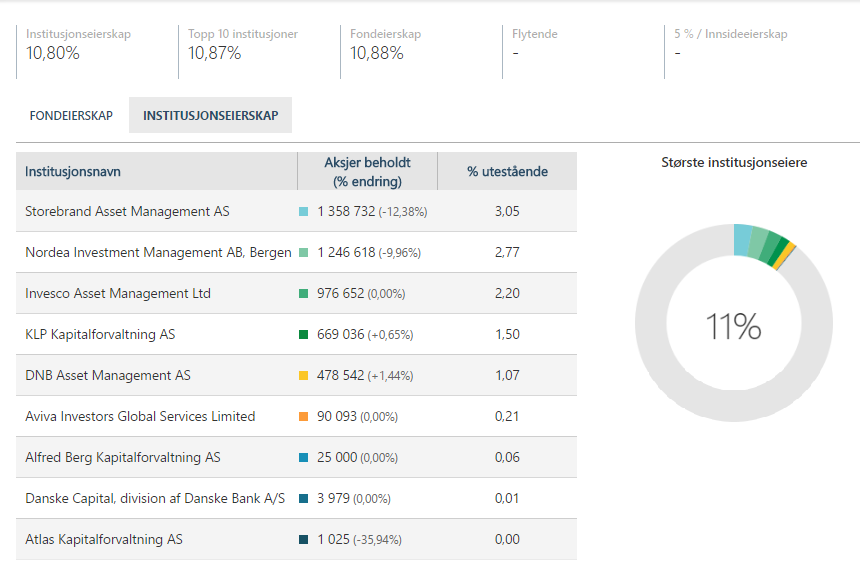Click shares value 25 000

(337, 457)
